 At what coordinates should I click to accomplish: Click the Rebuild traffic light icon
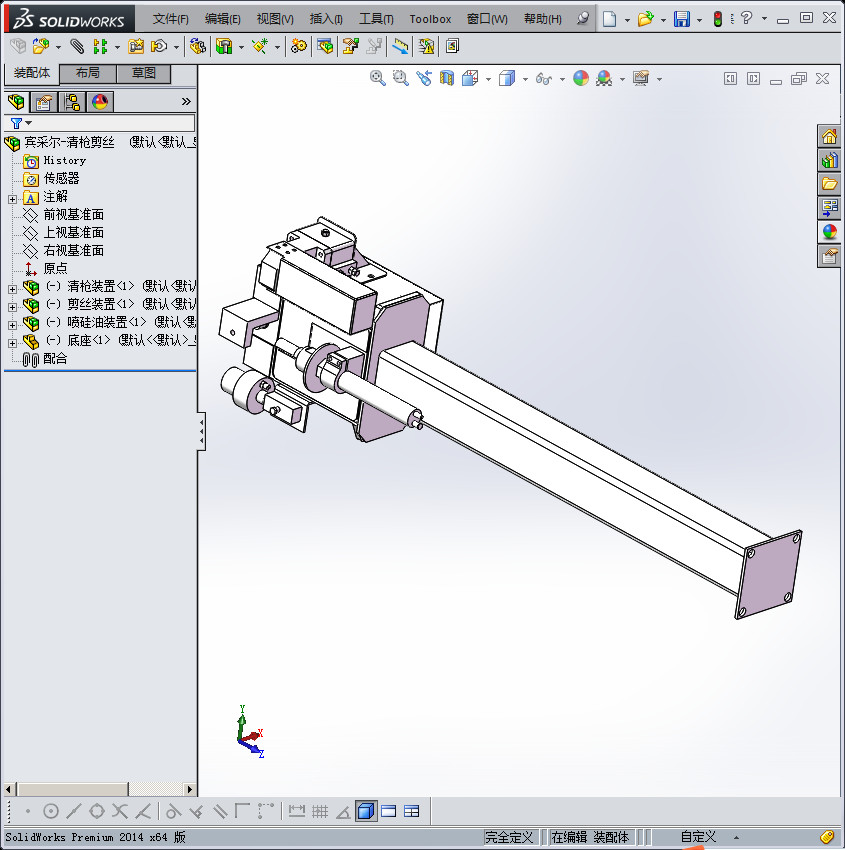point(718,19)
